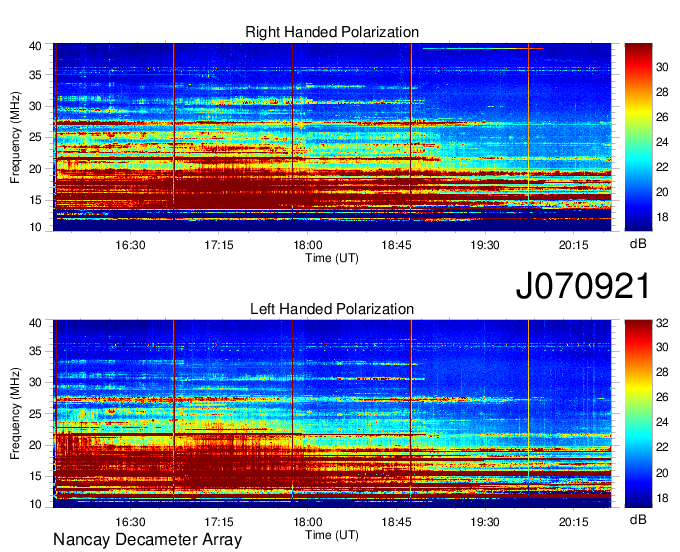Click the 25 MHz tick in top panel

[36, 138]
